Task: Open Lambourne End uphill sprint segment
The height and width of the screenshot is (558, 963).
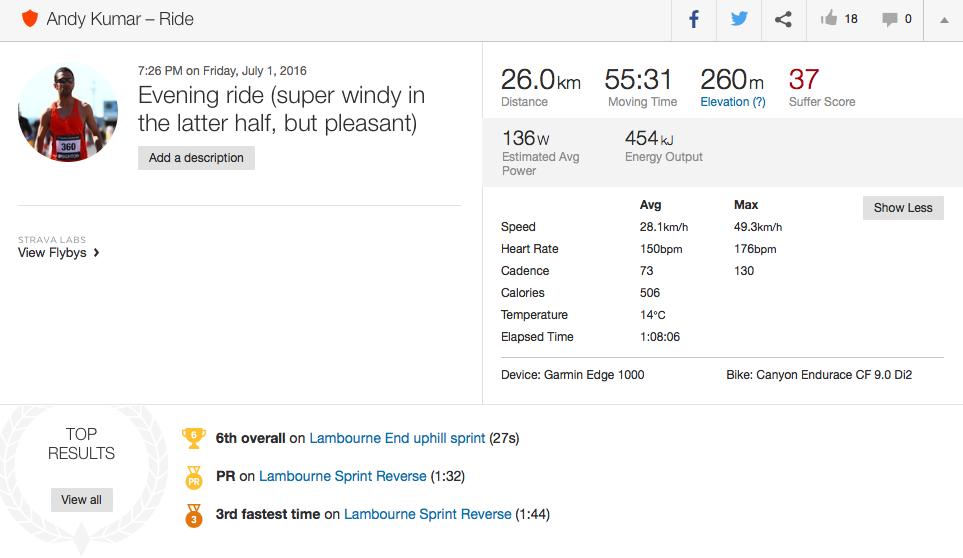Action: [397, 438]
